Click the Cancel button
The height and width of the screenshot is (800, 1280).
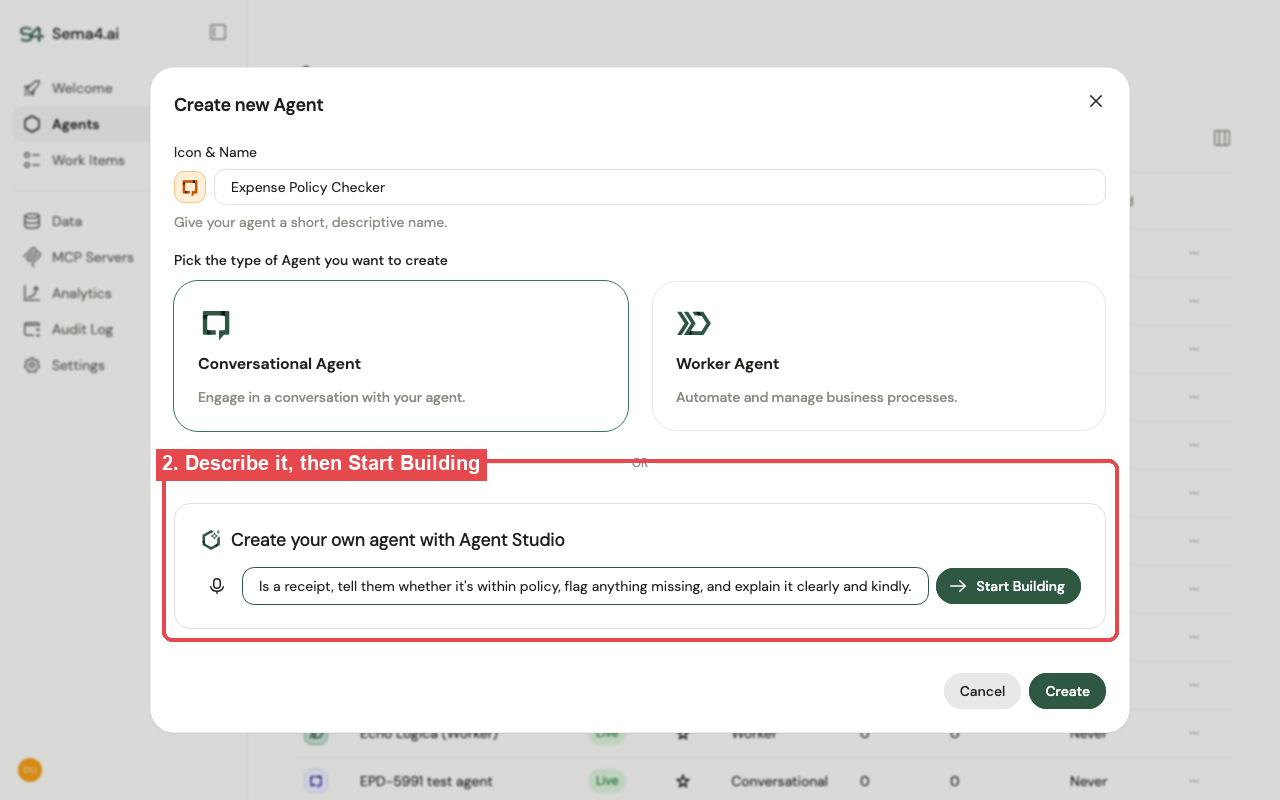point(982,691)
